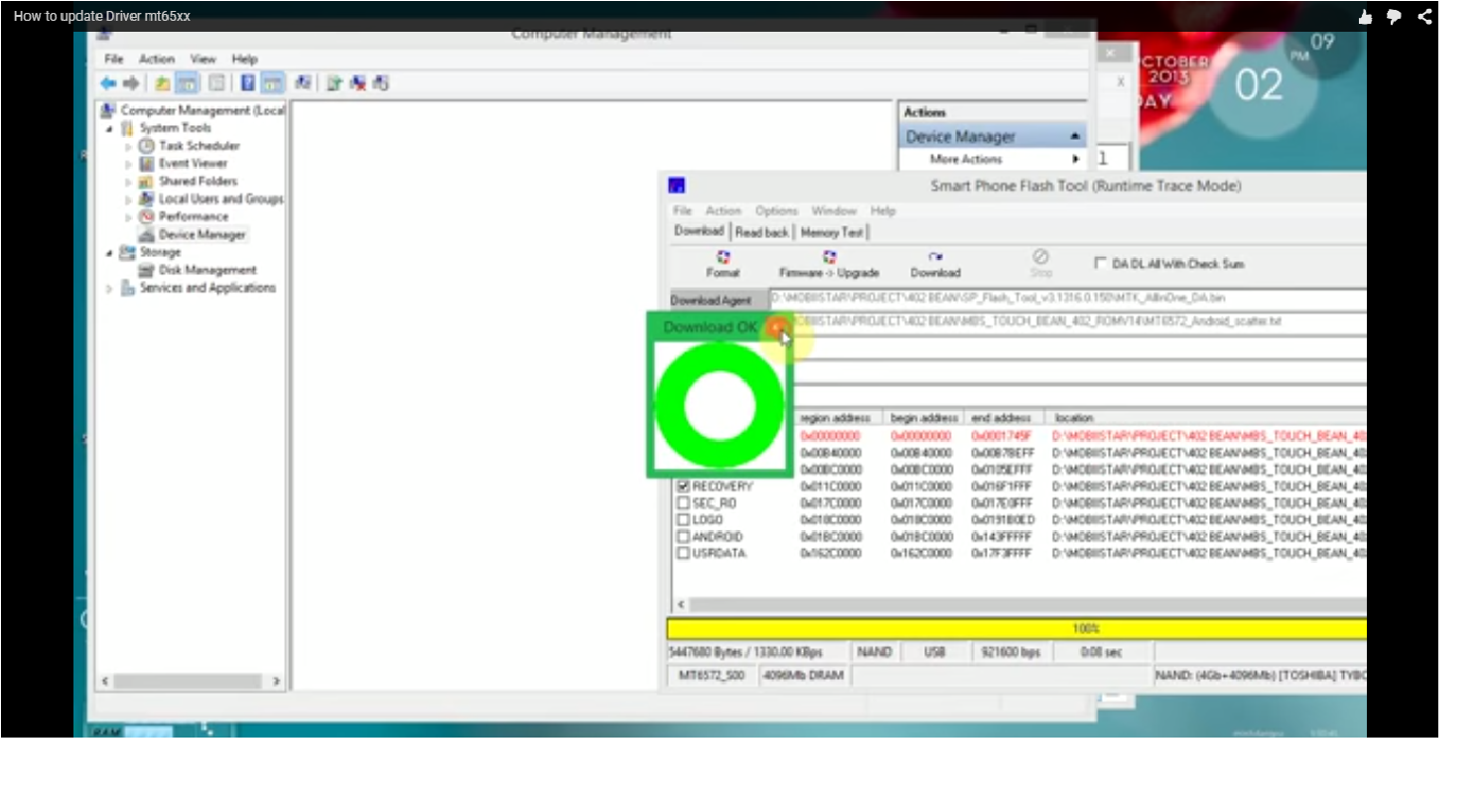
Task: Collapse the Storage tree node
Action: pos(109,253)
